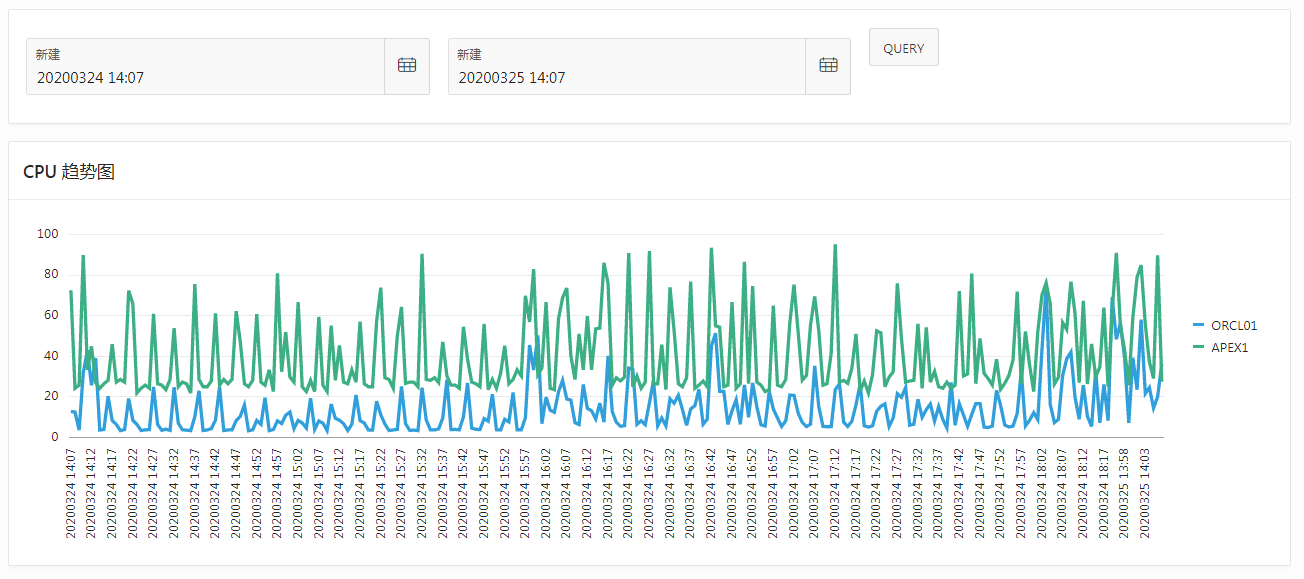
Task: Open the calendar picker for the end date
Action: [x=828, y=66]
